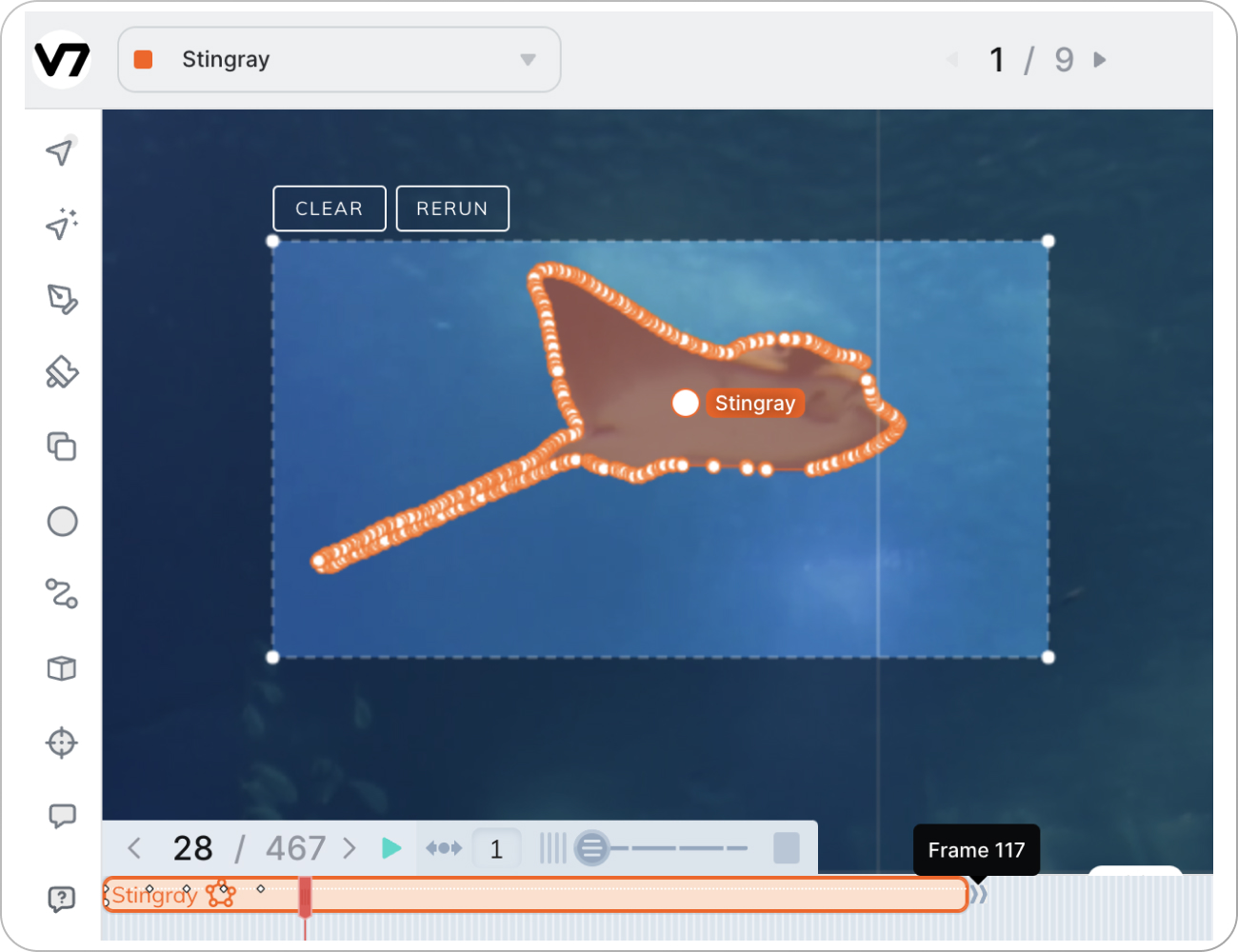Choose the bounding box tool

[61, 446]
